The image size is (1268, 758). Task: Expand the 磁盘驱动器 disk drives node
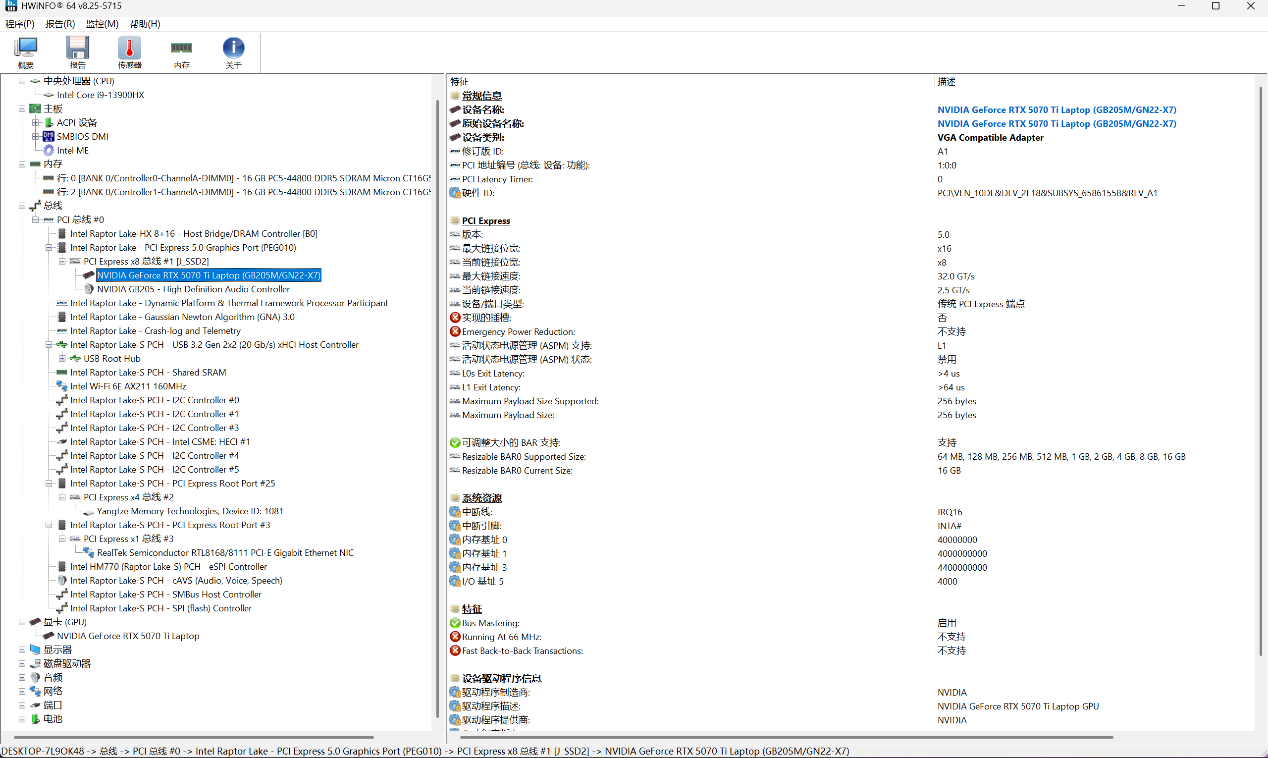pos(22,663)
